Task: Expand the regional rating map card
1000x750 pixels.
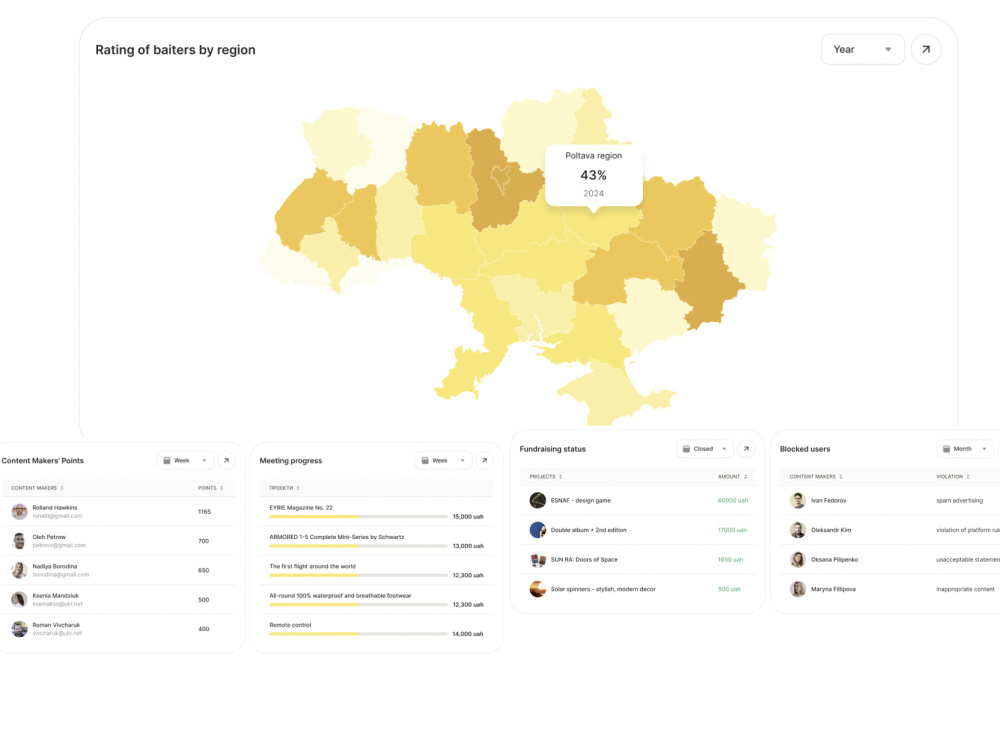Action: click(x=925, y=49)
